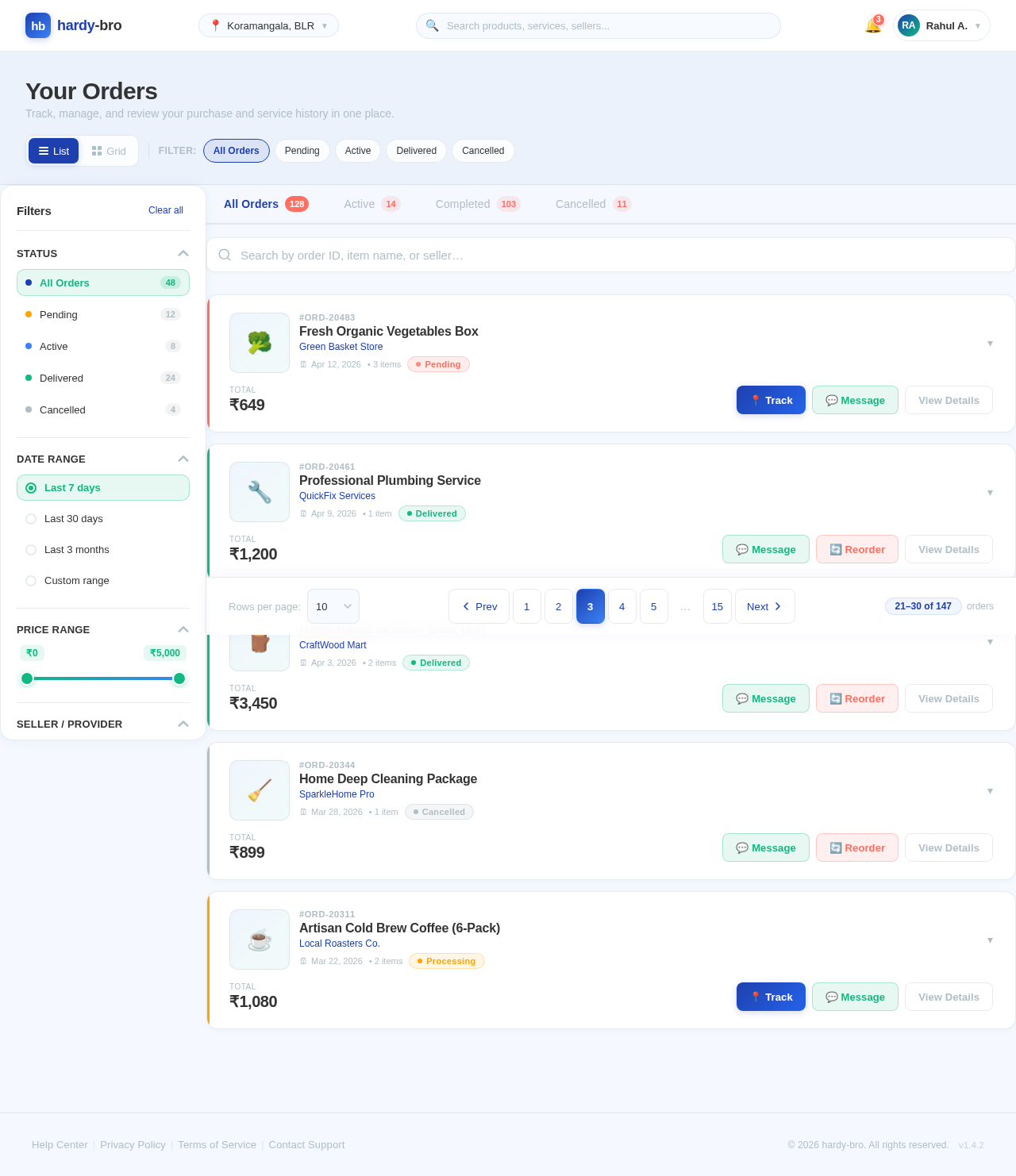The width and height of the screenshot is (1016, 1176).
Task: Click the hardy-bro hb logo icon
Action: click(38, 25)
